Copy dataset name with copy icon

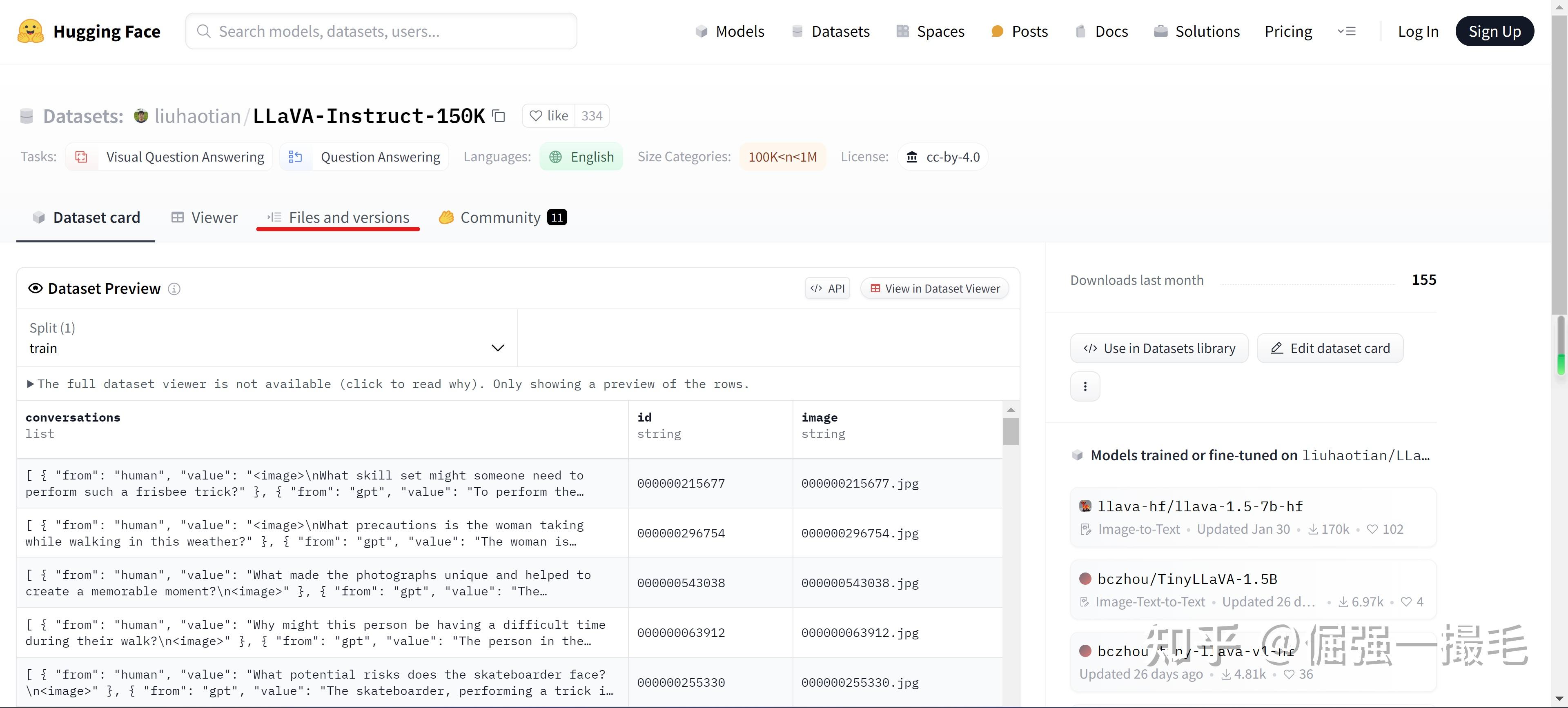[x=499, y=115]
